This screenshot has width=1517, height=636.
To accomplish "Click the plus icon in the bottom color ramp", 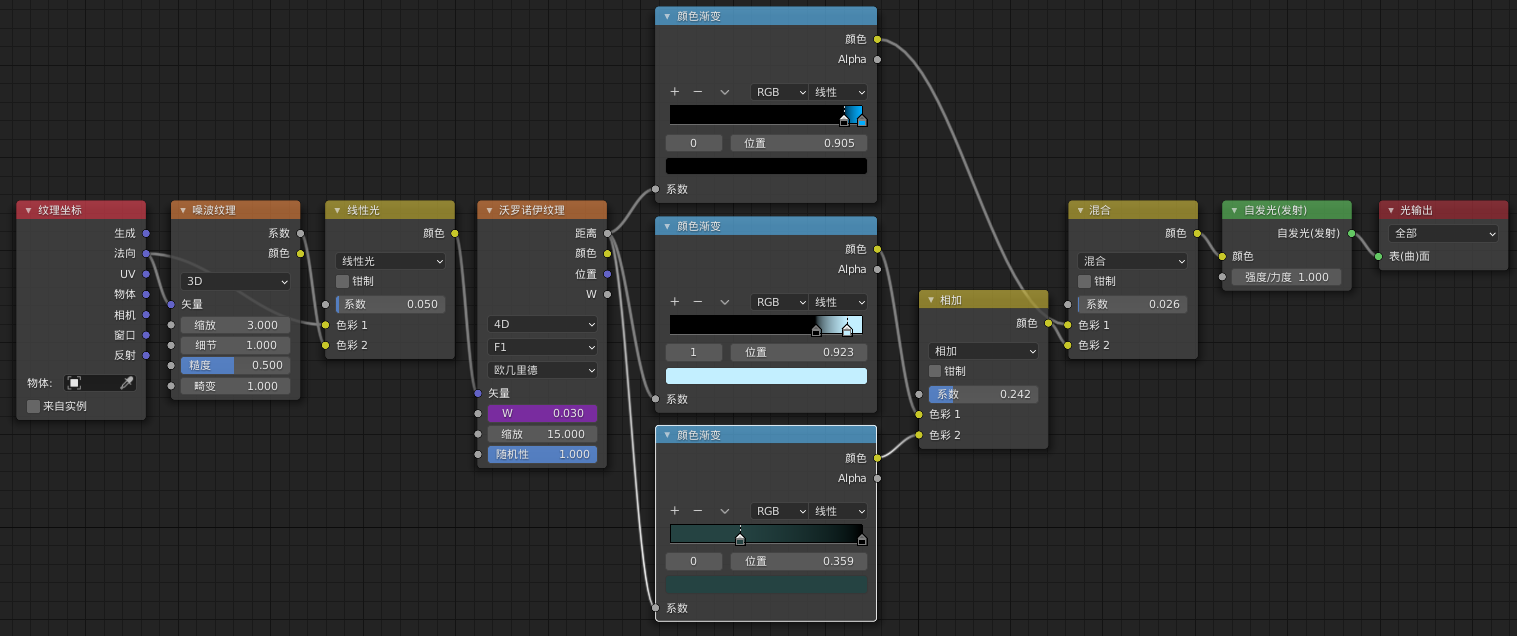I will tap(675, 511).
